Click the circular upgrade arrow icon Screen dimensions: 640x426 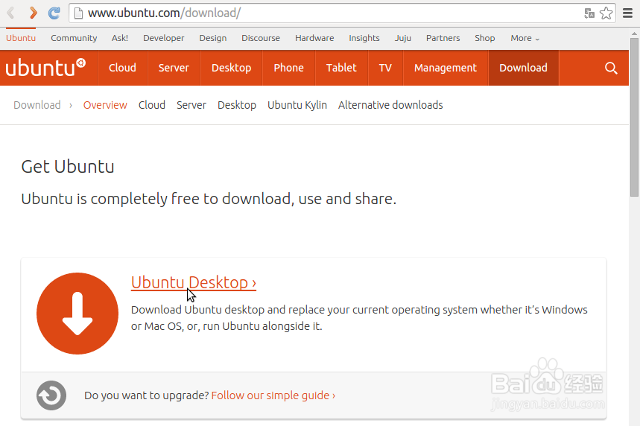51,395
